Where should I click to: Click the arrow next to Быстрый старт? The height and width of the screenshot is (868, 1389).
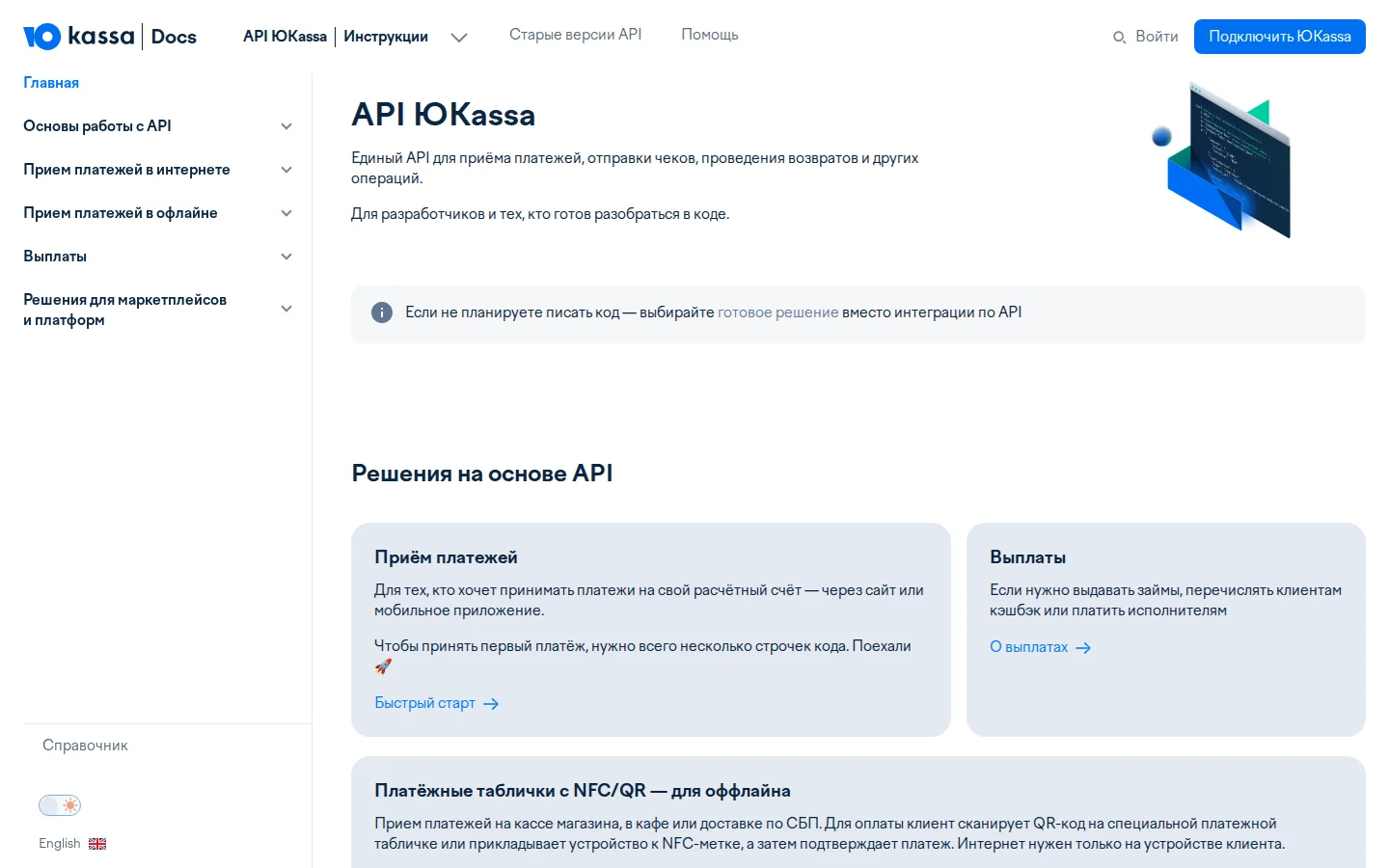pyautogui.click(x=491, y=704)
